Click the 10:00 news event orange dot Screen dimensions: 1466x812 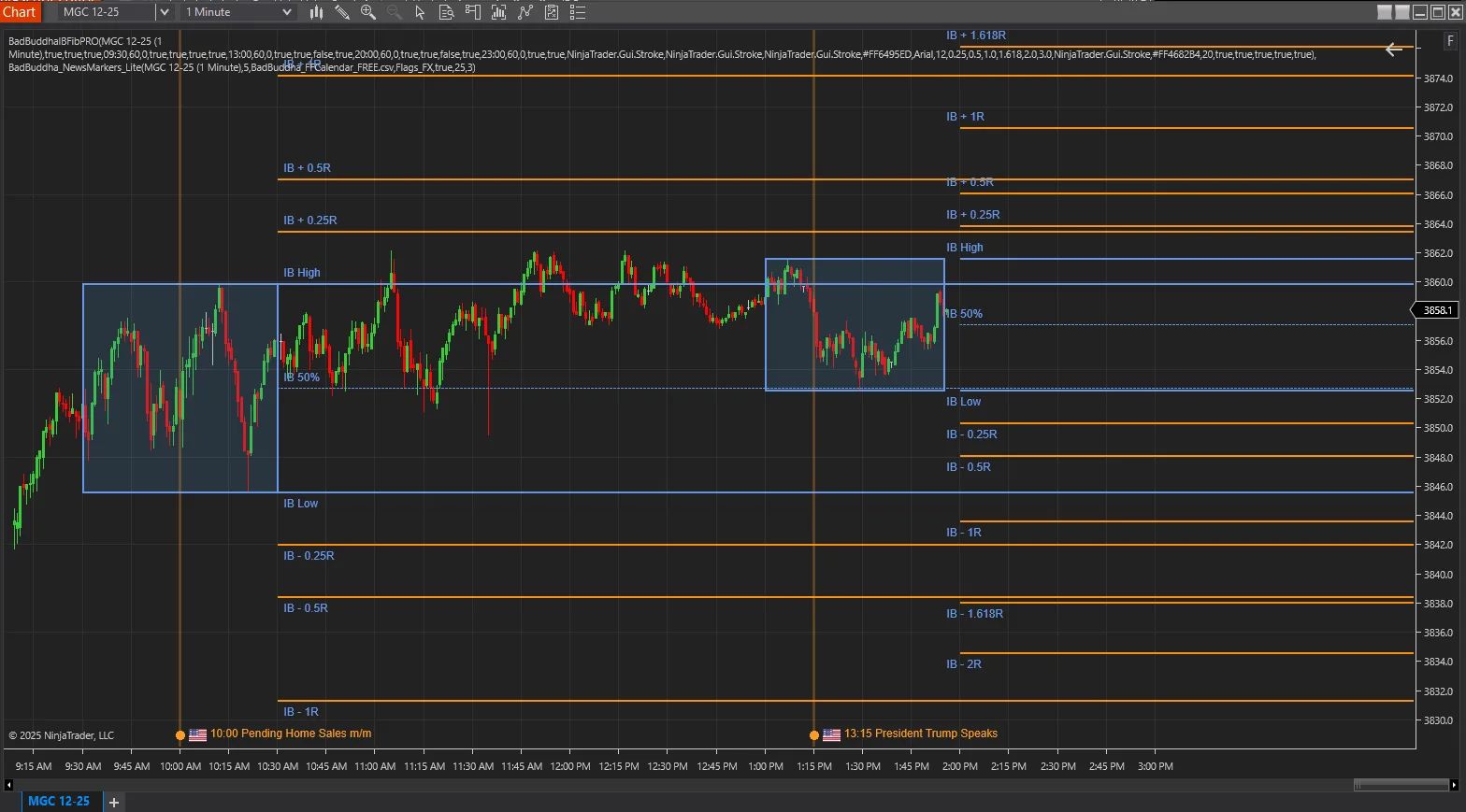pyautogui.click(x=180, y=735)
